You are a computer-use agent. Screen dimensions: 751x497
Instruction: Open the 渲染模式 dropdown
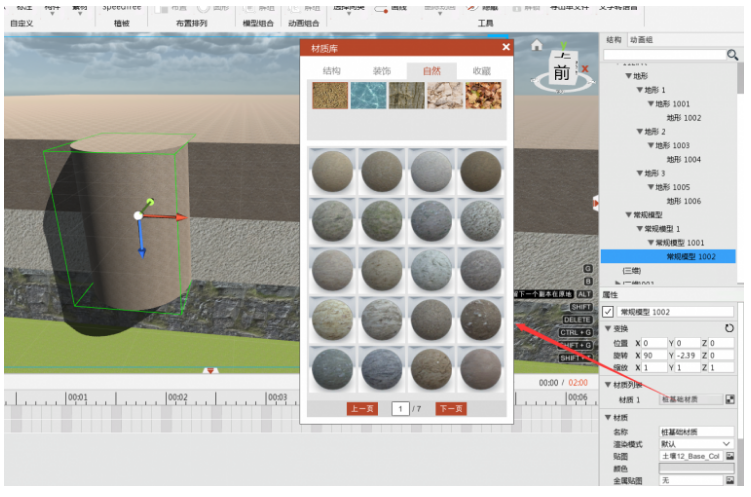tap(697, 443)
